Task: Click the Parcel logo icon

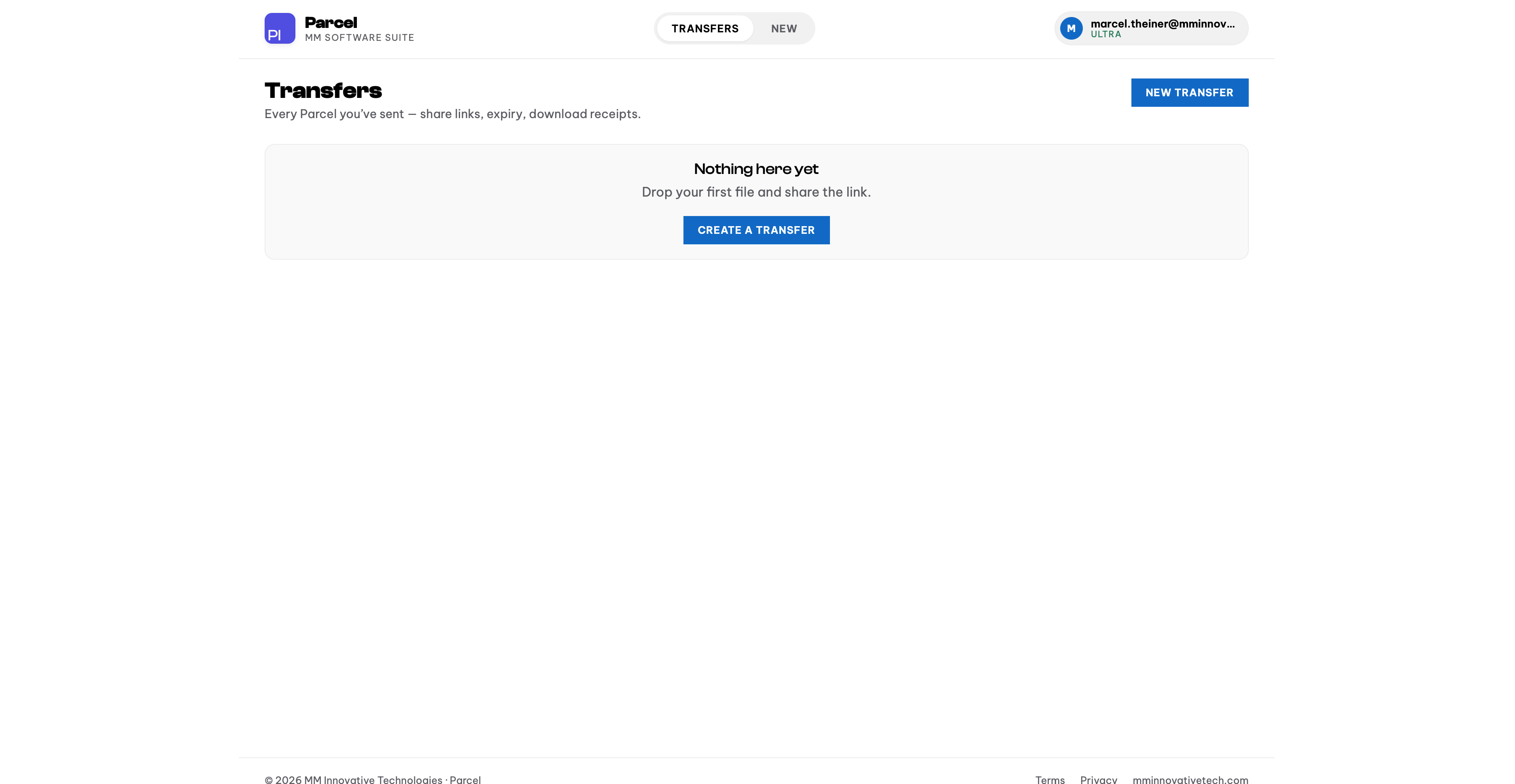Action: 280,28
